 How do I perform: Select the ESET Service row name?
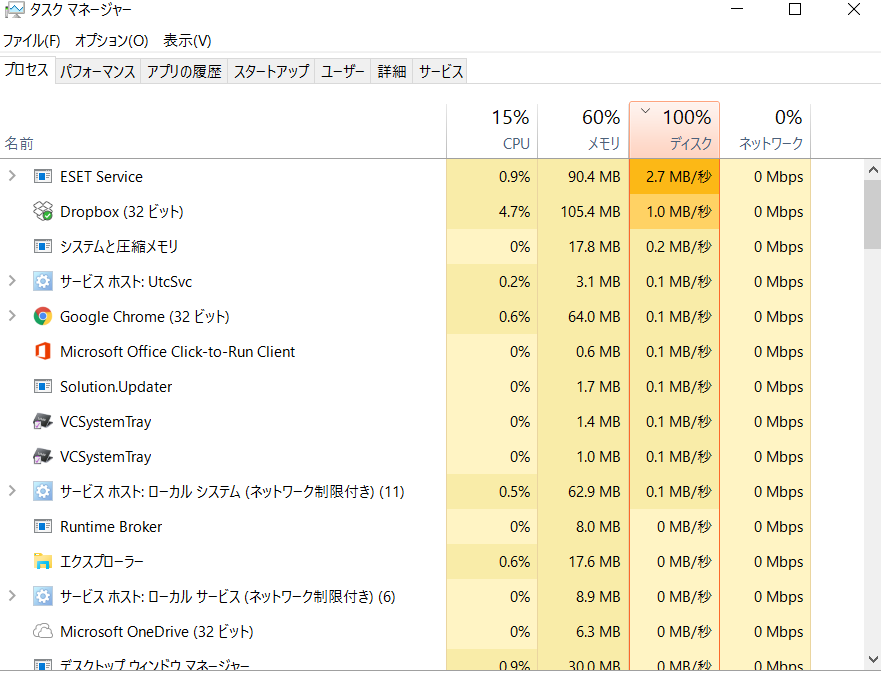[x=101, y=176]
